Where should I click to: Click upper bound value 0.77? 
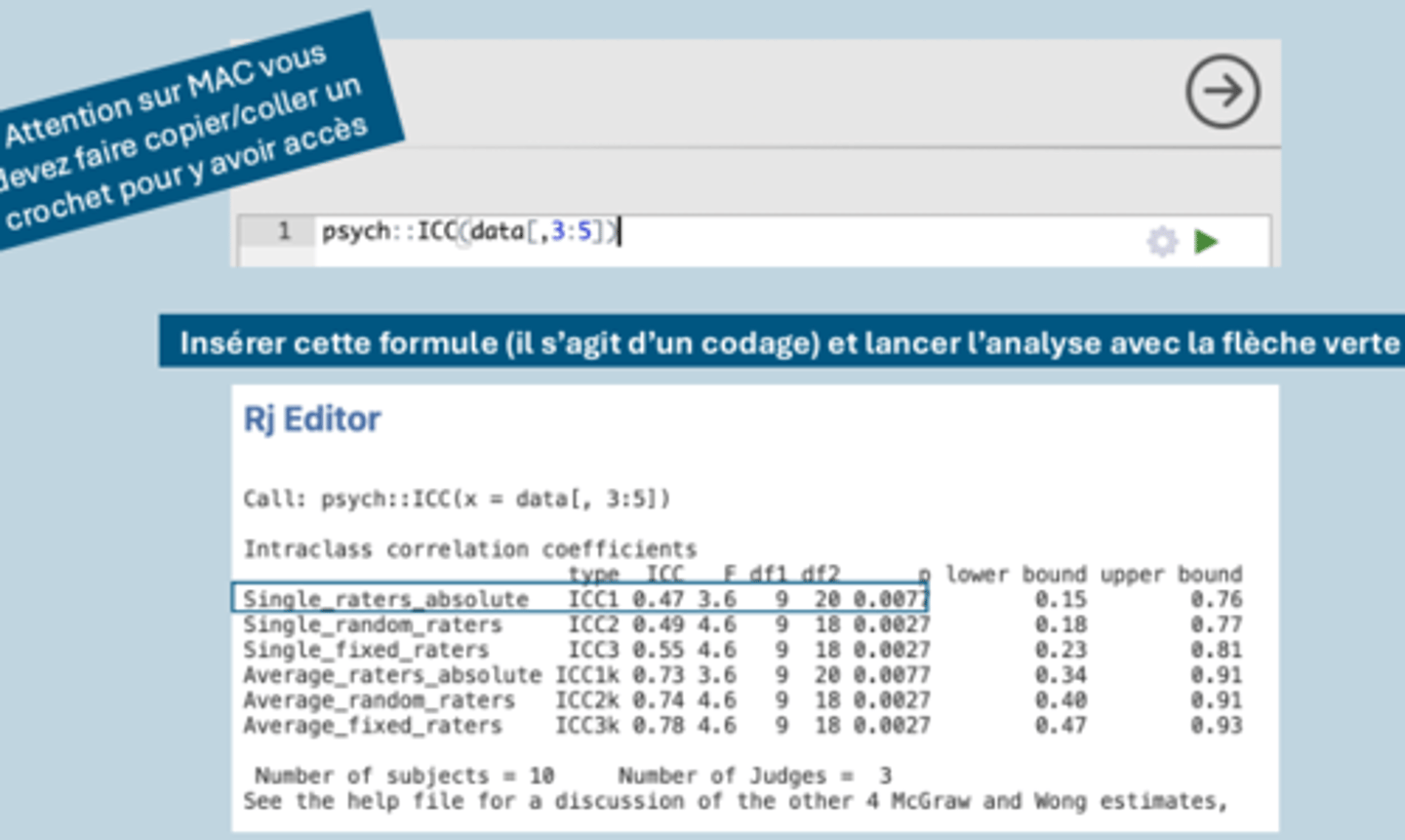1217,624
